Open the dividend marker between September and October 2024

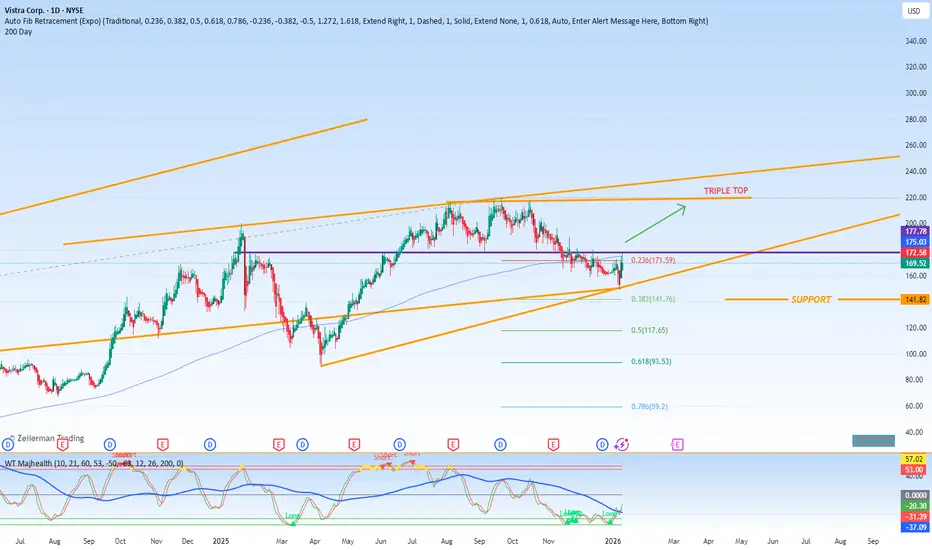click(x=109, y=444)
